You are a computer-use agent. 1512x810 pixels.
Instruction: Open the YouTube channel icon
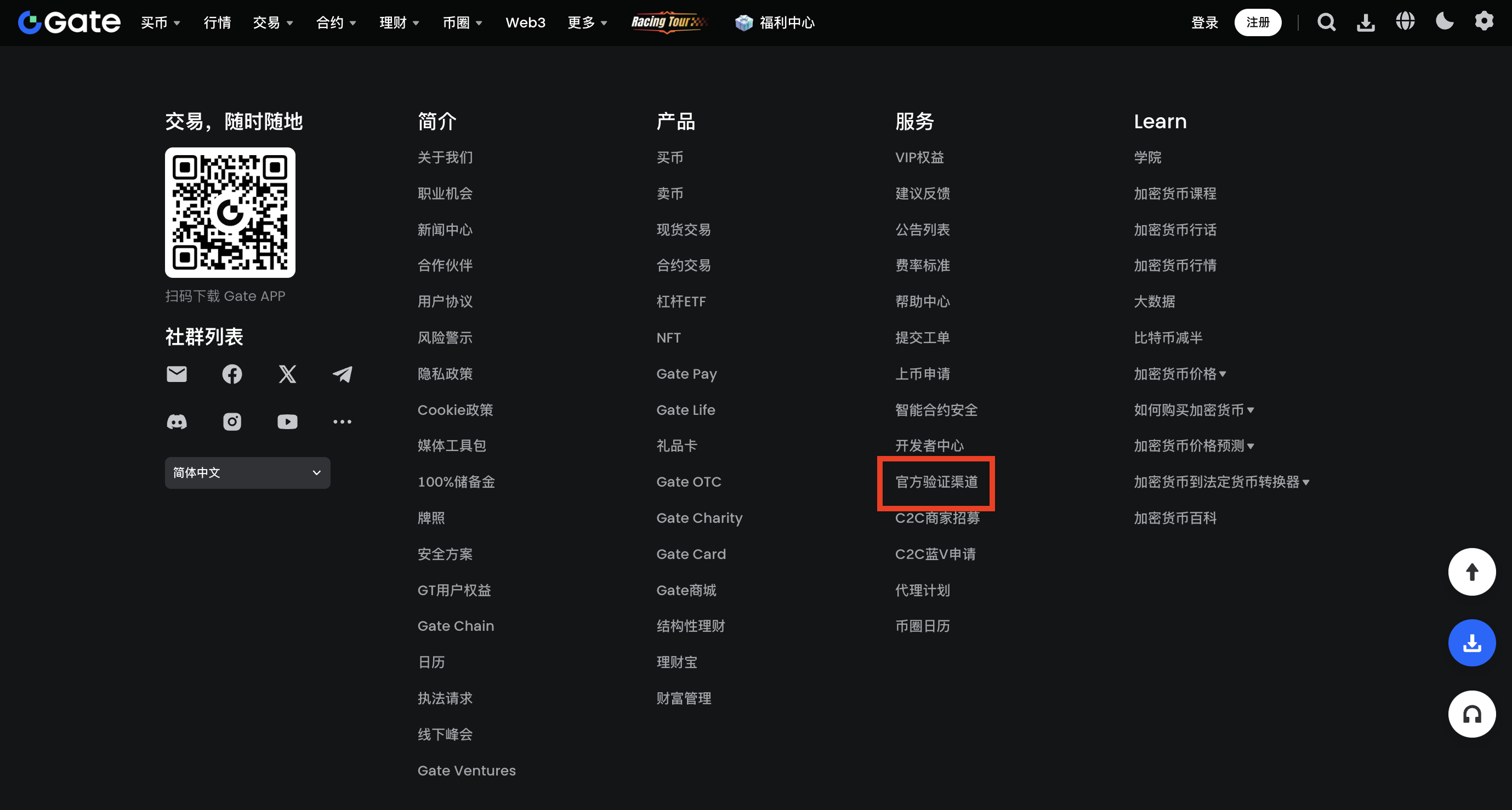287,421
